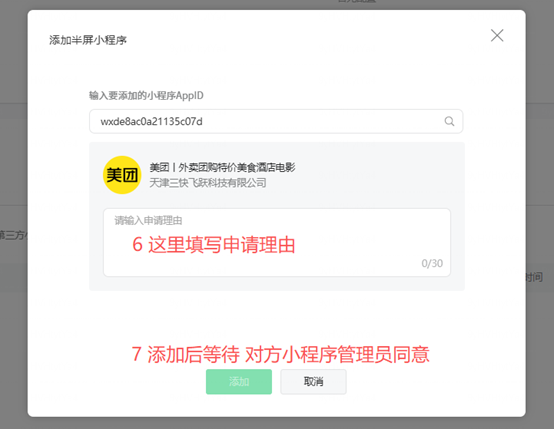Click the label 输入要添加的小程序AppID
The width and height of the screenshot is (554, 429).
[x=146, y=95]
